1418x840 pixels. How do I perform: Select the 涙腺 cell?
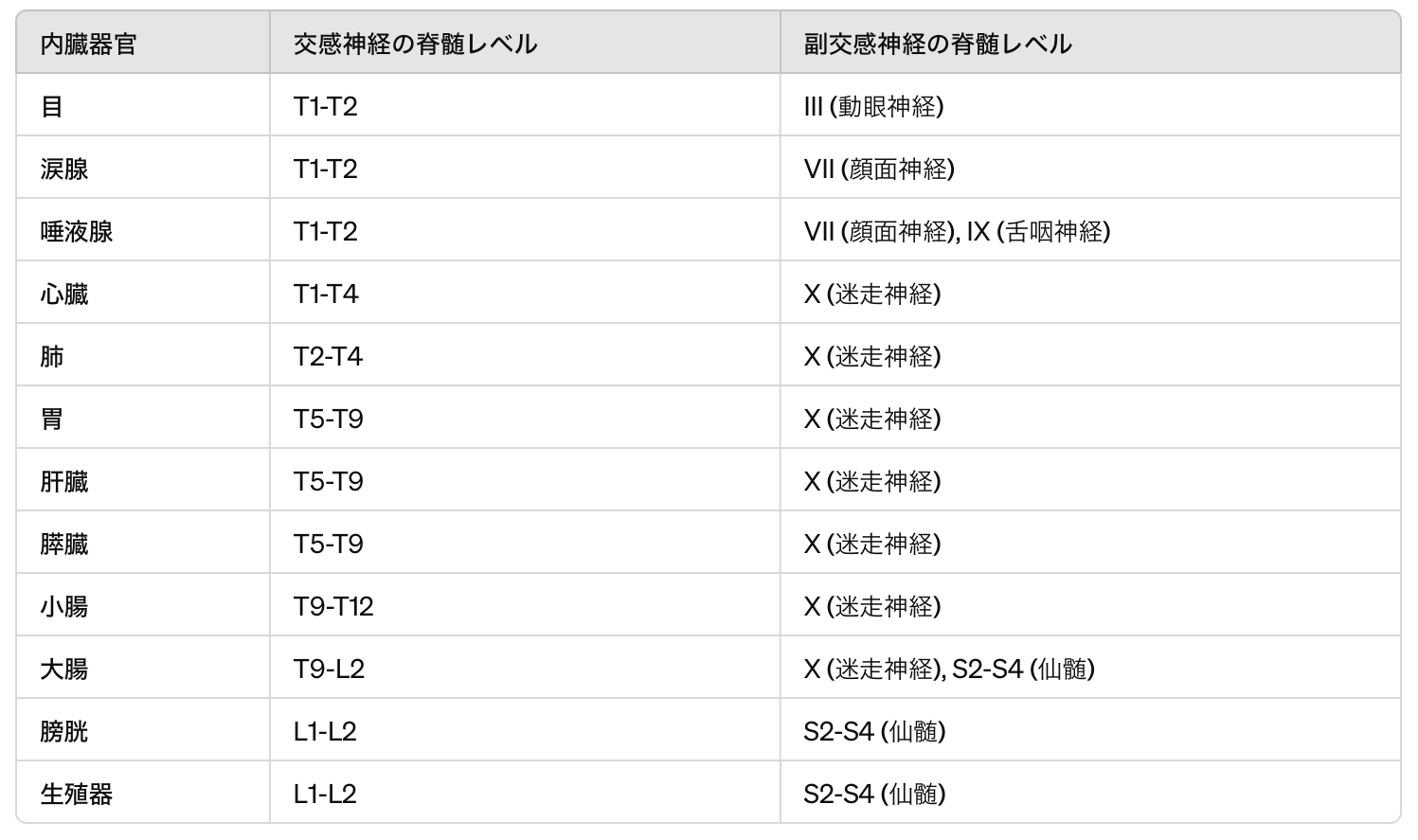(x=64, y=169)
